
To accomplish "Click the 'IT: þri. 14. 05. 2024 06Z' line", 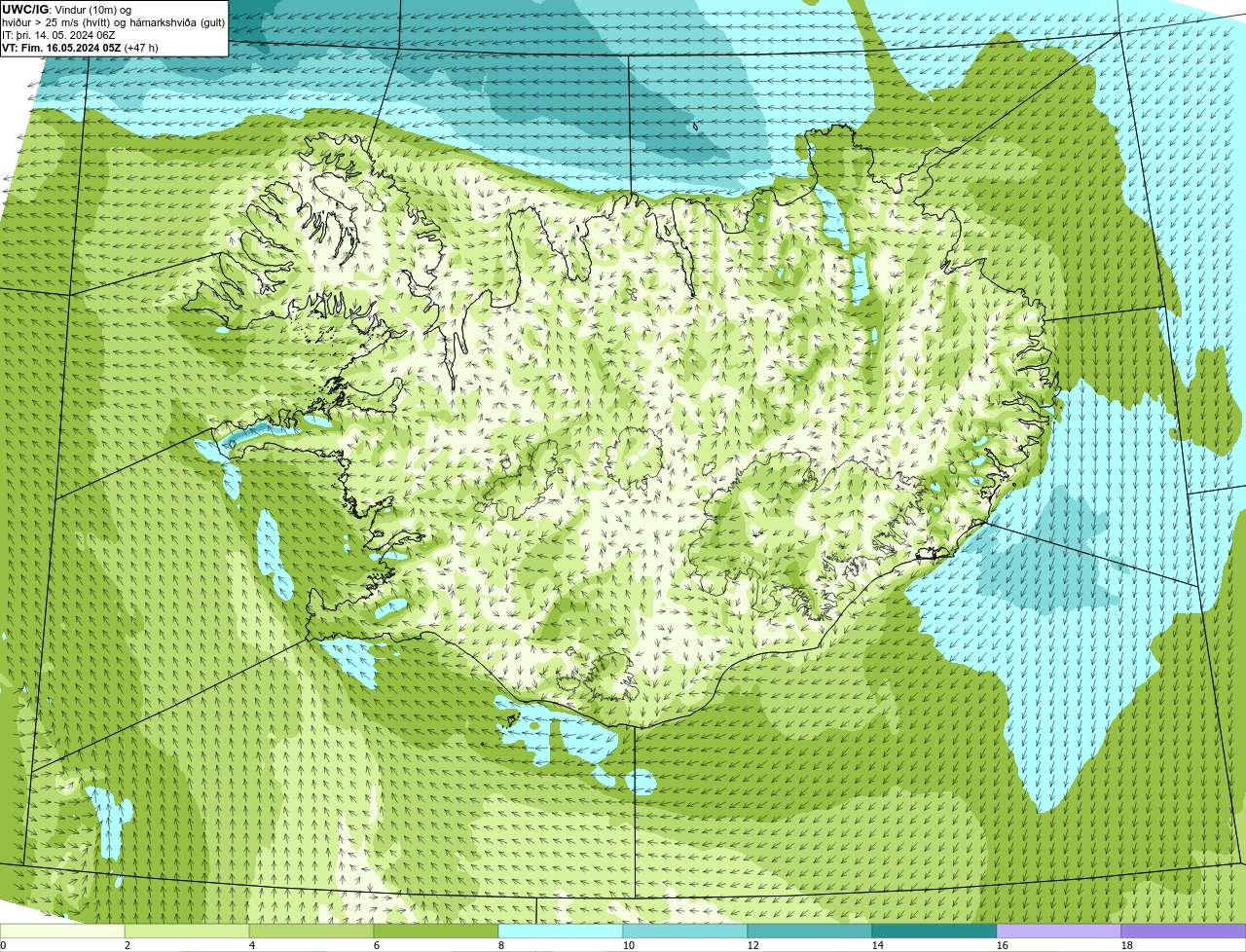I will [x=58, y=35].
